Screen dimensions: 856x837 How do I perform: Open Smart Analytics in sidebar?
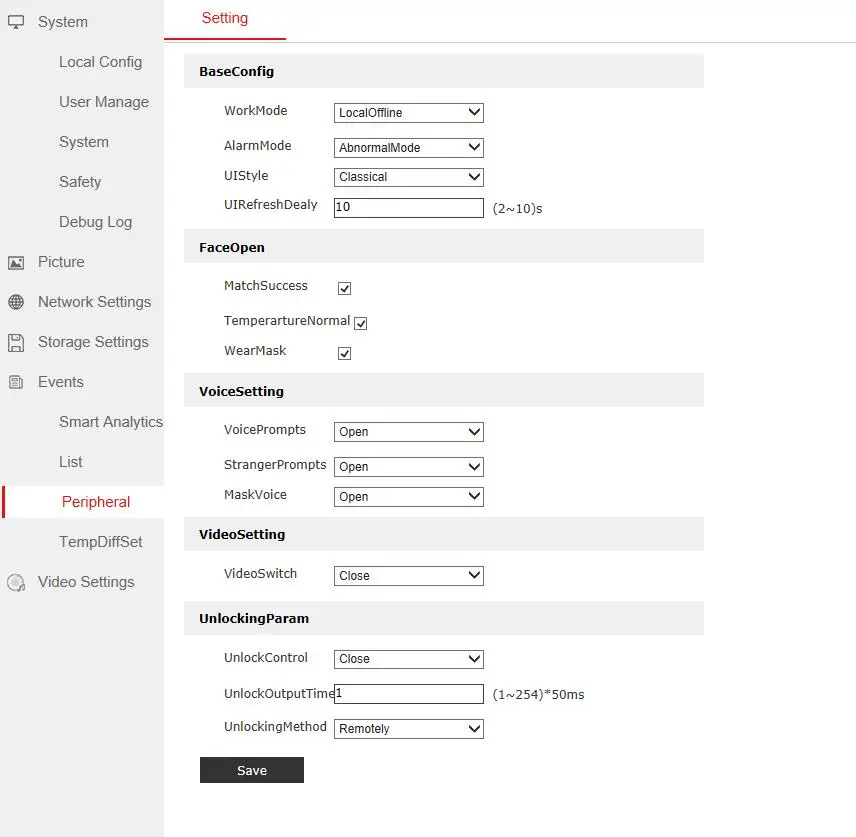pyautogui.click(x=110, y=422)
